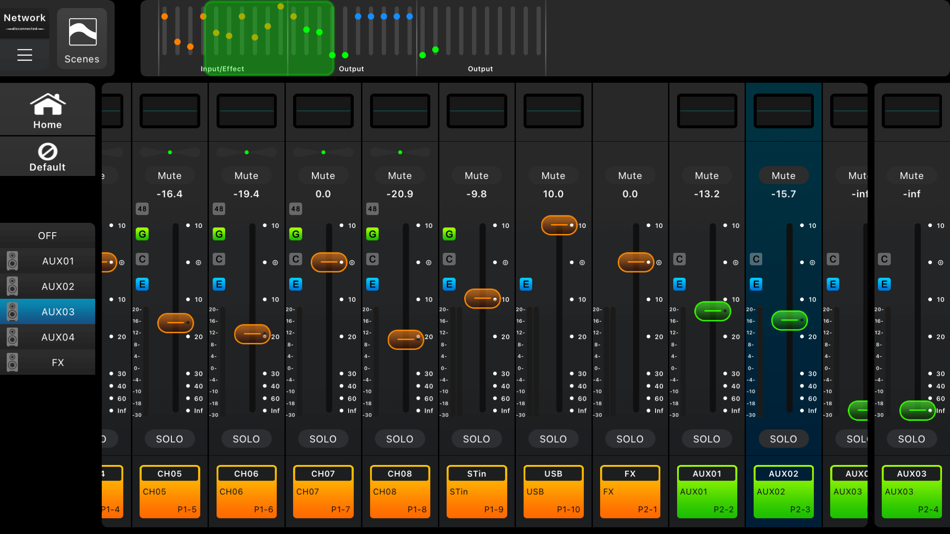Open EQ E icon on CH05

[142, 284]
